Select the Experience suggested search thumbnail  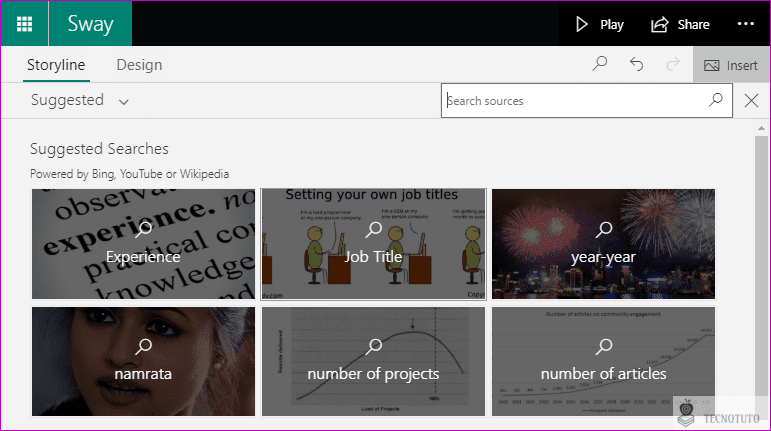144,244
